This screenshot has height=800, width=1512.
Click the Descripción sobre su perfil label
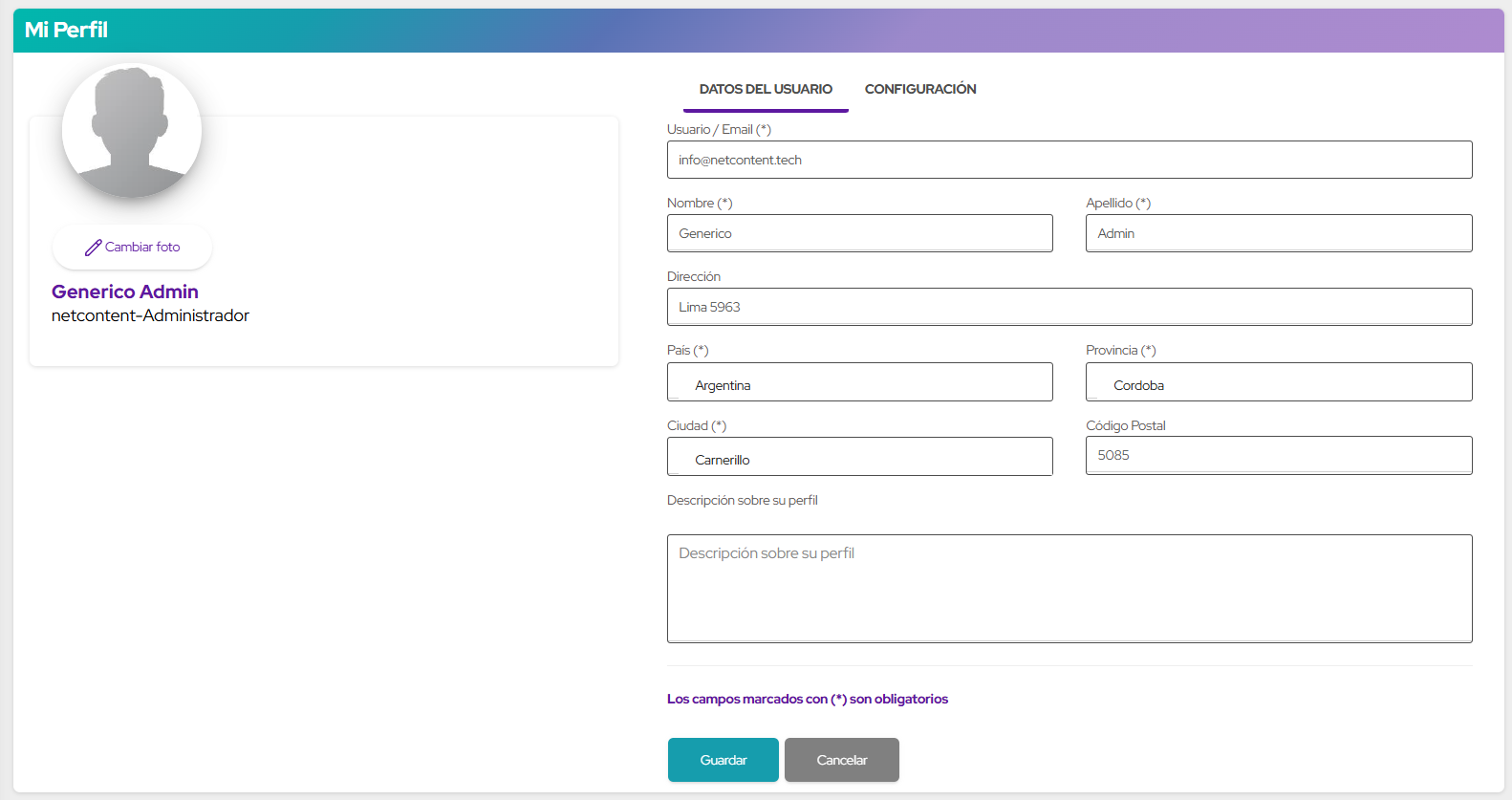point(742,500)
